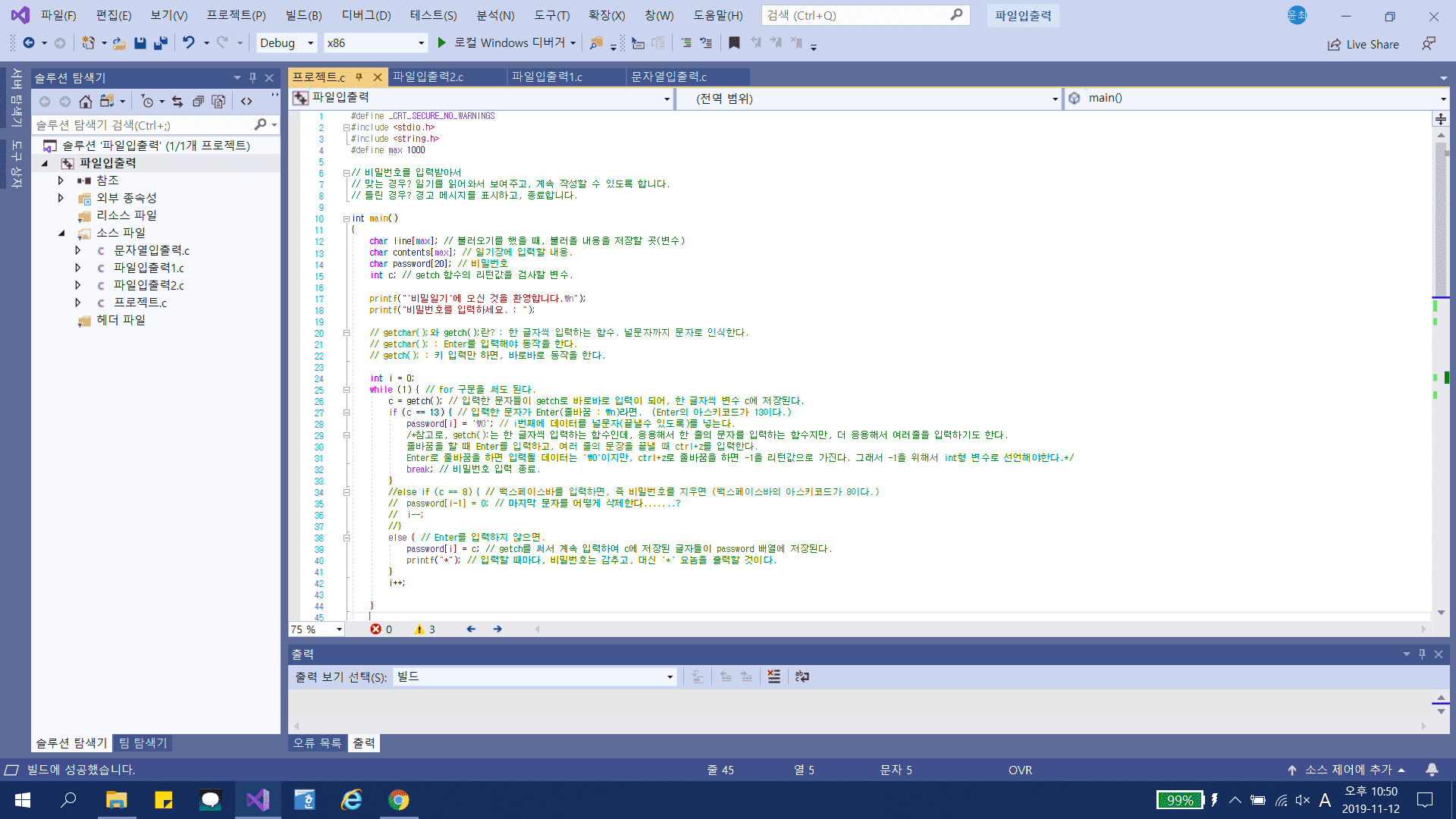This screenshot has width=1456, height=819.
Task: Click 소스 제어에 추가 in status bar
Action: pos(1348,770)
